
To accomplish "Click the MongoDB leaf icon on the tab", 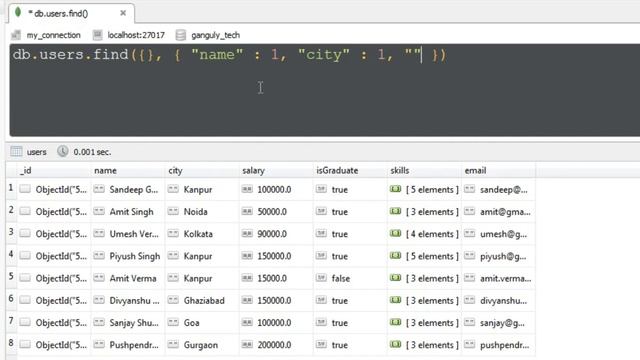I will (x=18, y=12).
